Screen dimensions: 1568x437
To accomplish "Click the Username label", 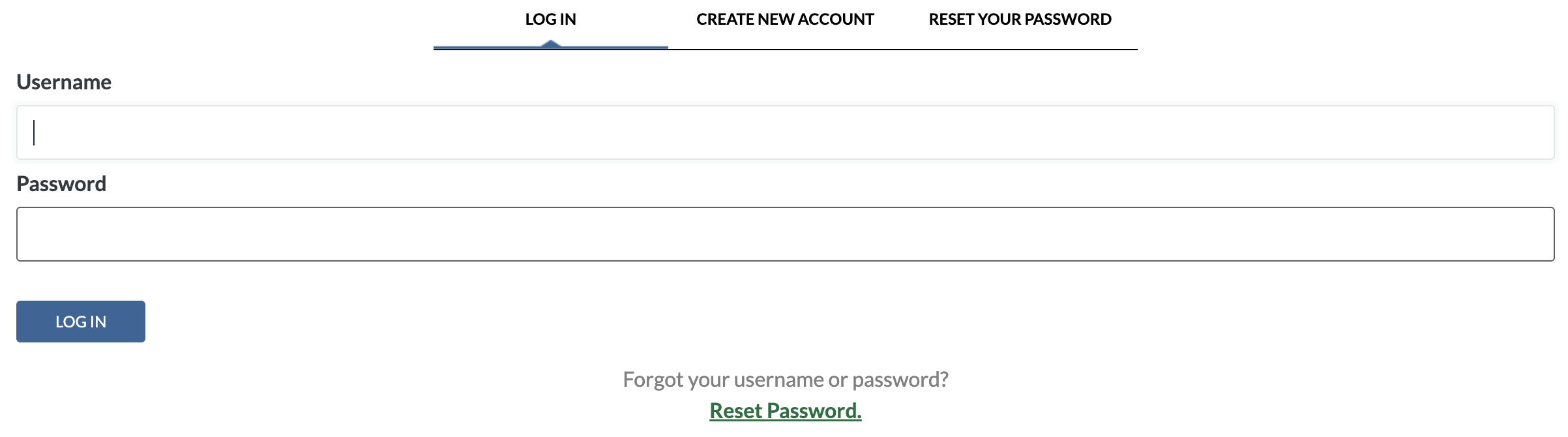I will coord(64,82).
